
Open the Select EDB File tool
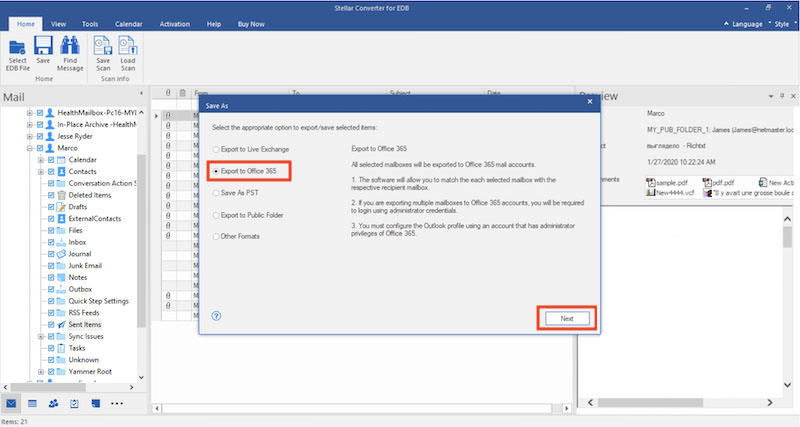[17, 54]
